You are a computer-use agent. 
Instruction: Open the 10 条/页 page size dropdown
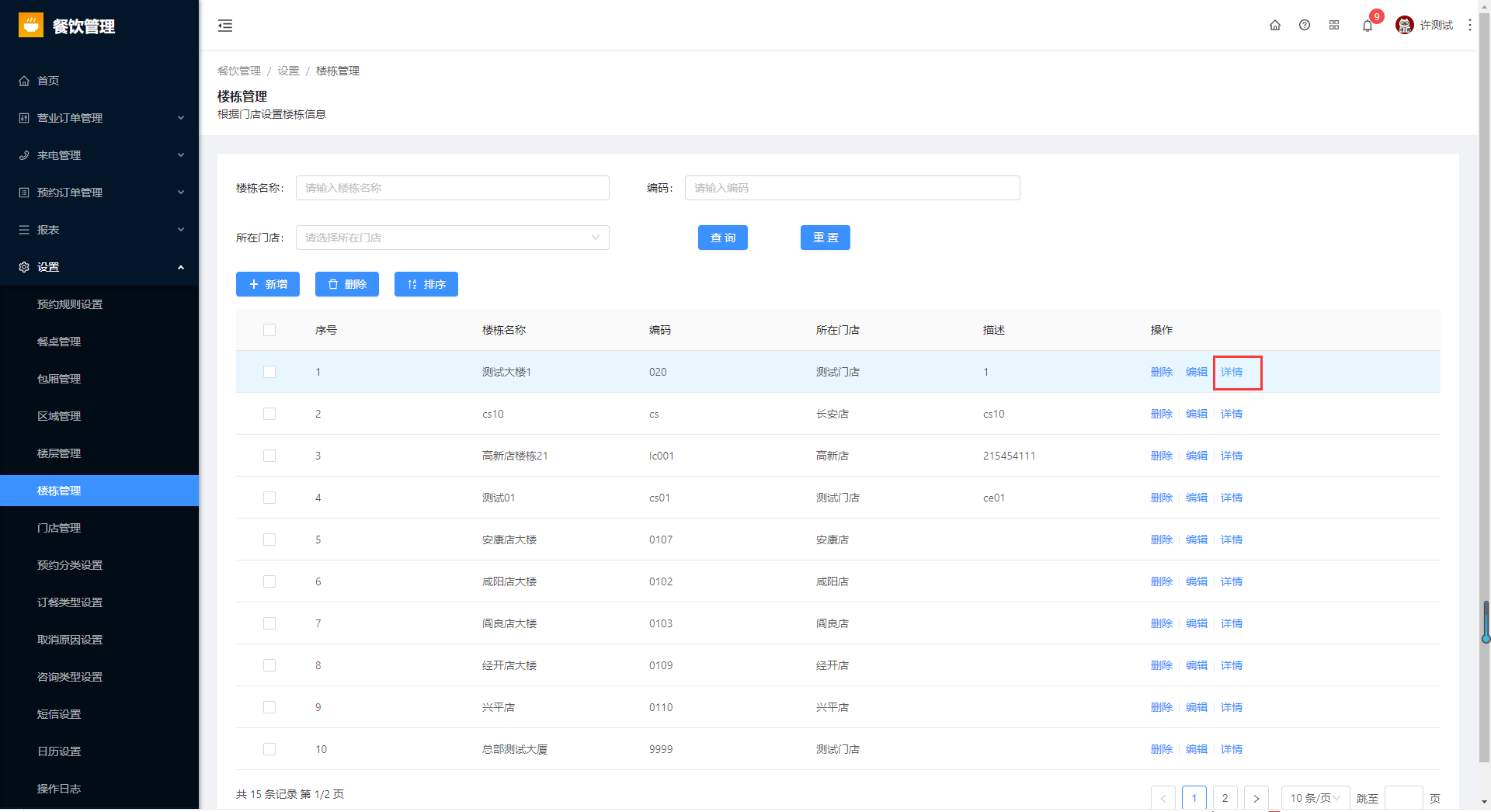[x=1315, y=798]
